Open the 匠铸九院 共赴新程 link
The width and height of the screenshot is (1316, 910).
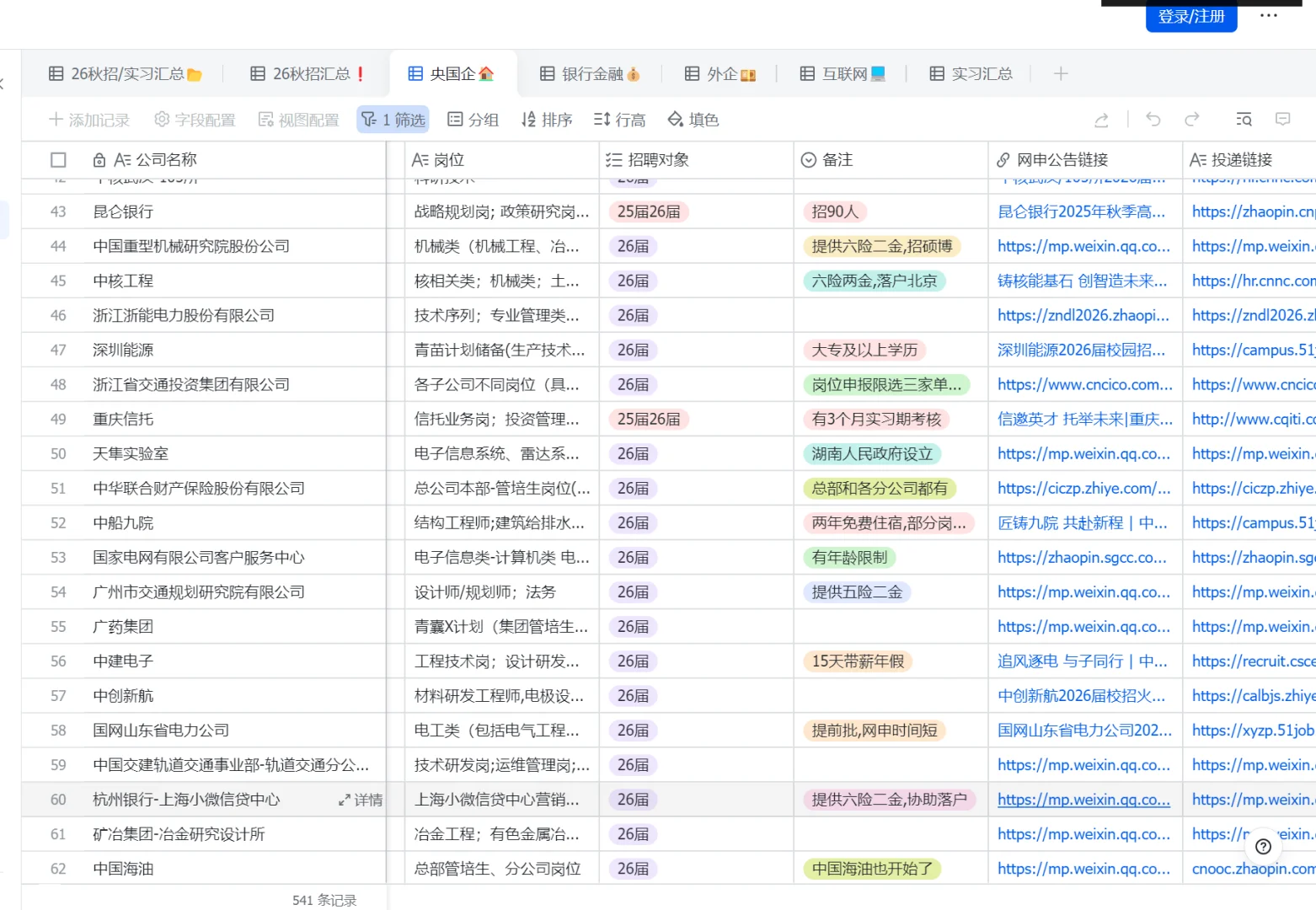(x=1083, y=523)
